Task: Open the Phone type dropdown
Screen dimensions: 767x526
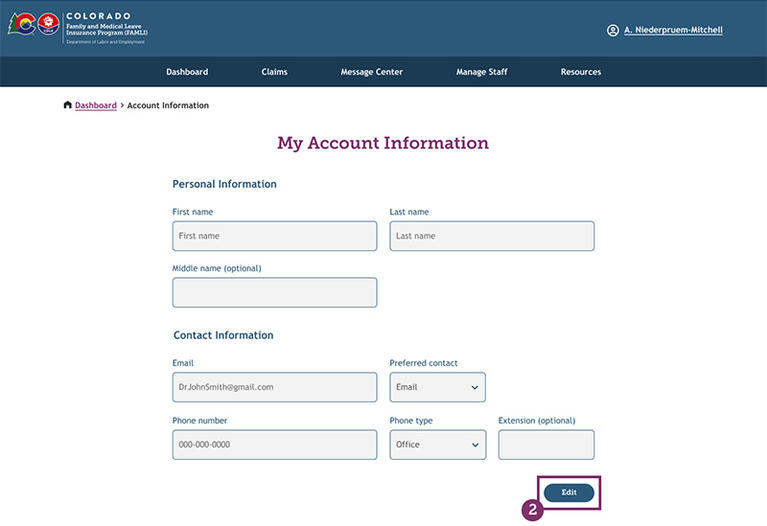Action: point(438,445)
